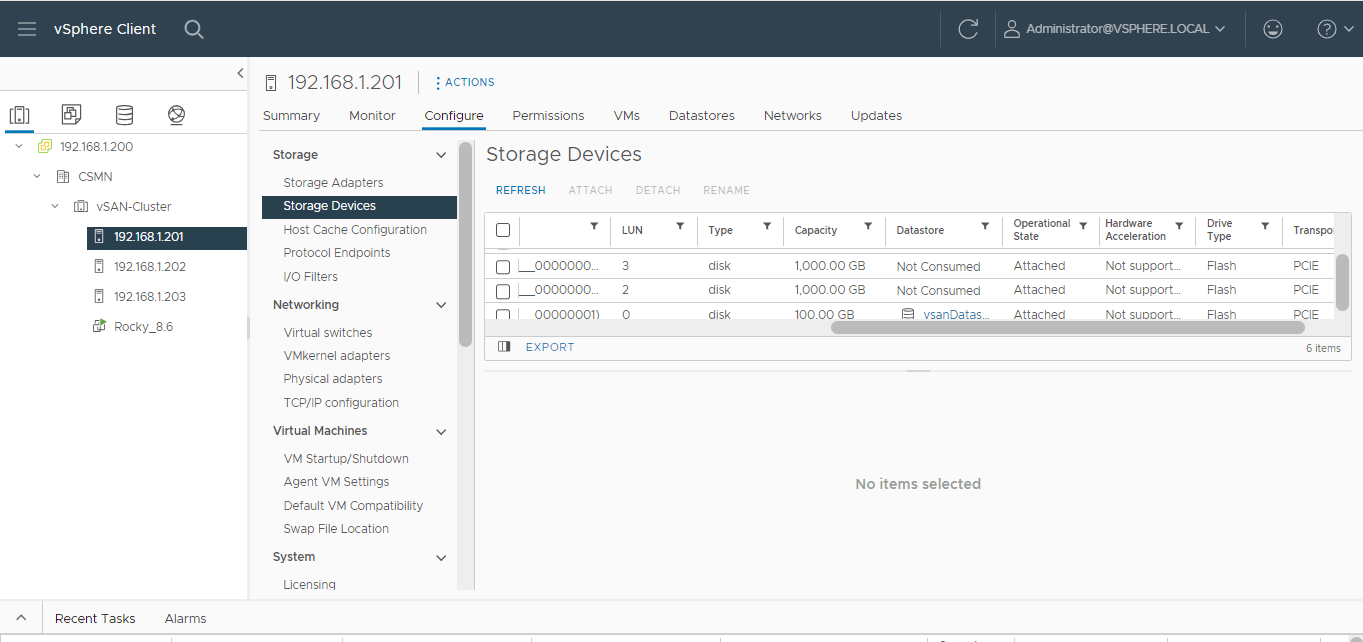This screenshot has height=642, width=1363.
Task: Open the feedback smiley icon
Action: 1273,29
